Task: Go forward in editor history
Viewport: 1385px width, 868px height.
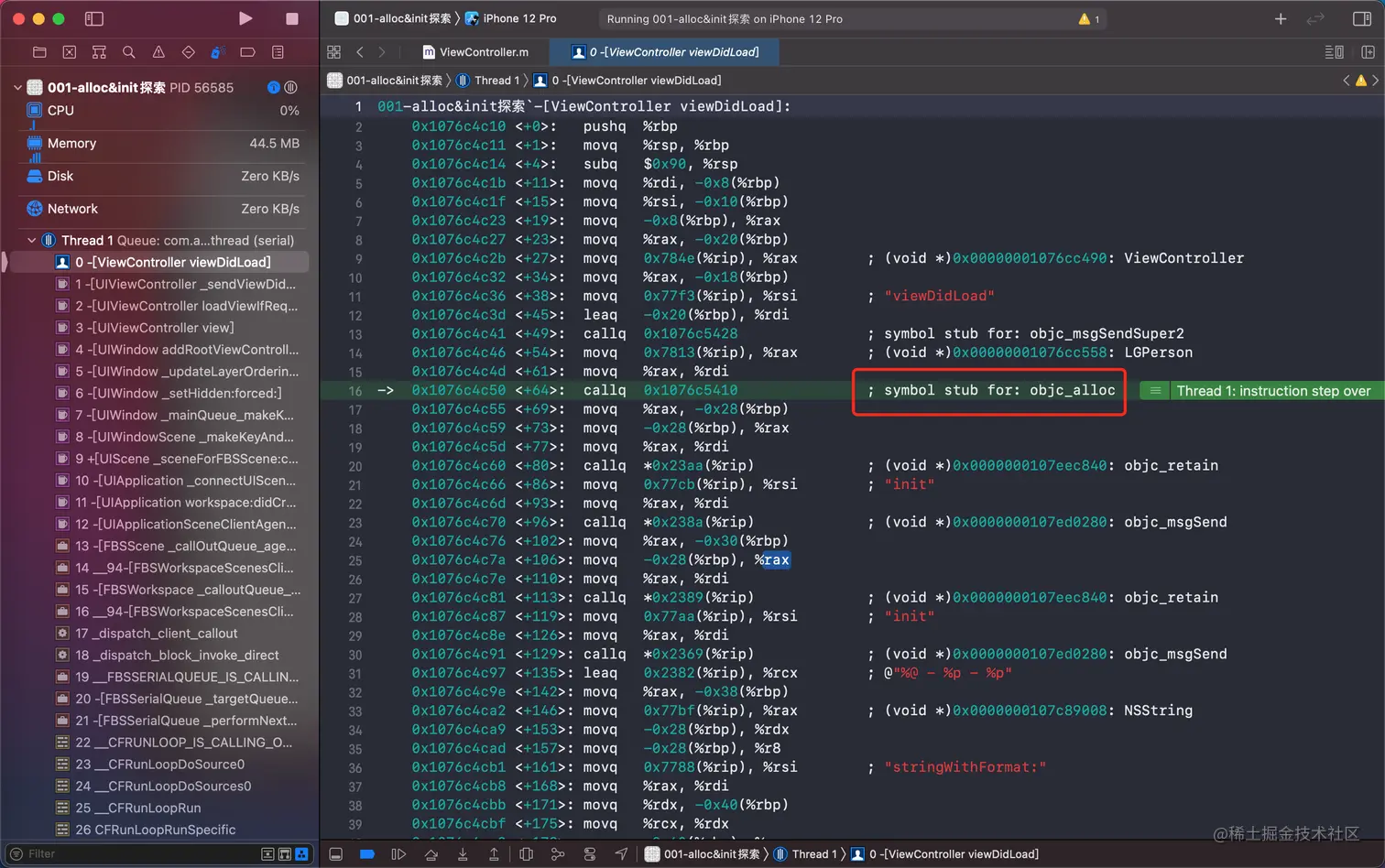Action: pos(382,52)
